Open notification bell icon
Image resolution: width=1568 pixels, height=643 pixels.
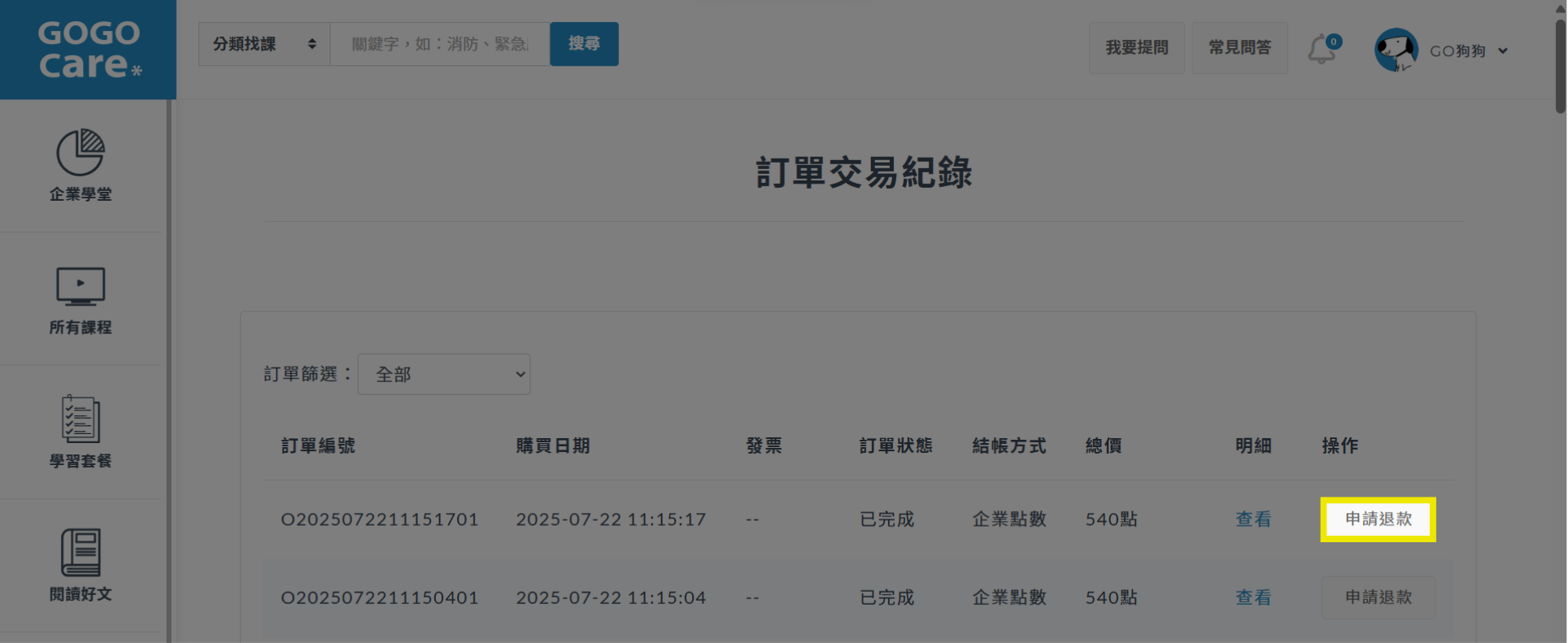tap(1322, 50)
